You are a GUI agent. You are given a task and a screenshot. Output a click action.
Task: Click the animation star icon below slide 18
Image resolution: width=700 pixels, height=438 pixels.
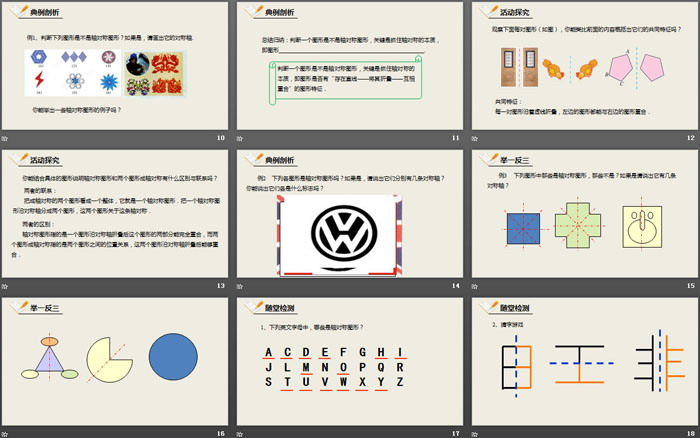pos(475,434)
